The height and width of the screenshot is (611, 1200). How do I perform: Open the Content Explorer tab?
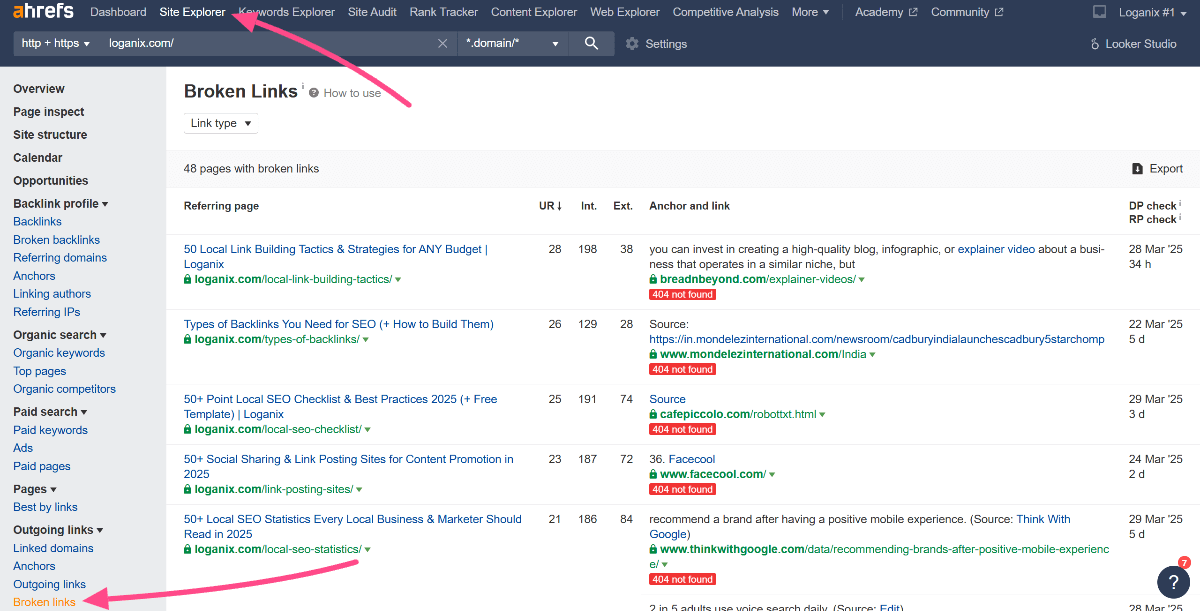[x=534, y=12]
